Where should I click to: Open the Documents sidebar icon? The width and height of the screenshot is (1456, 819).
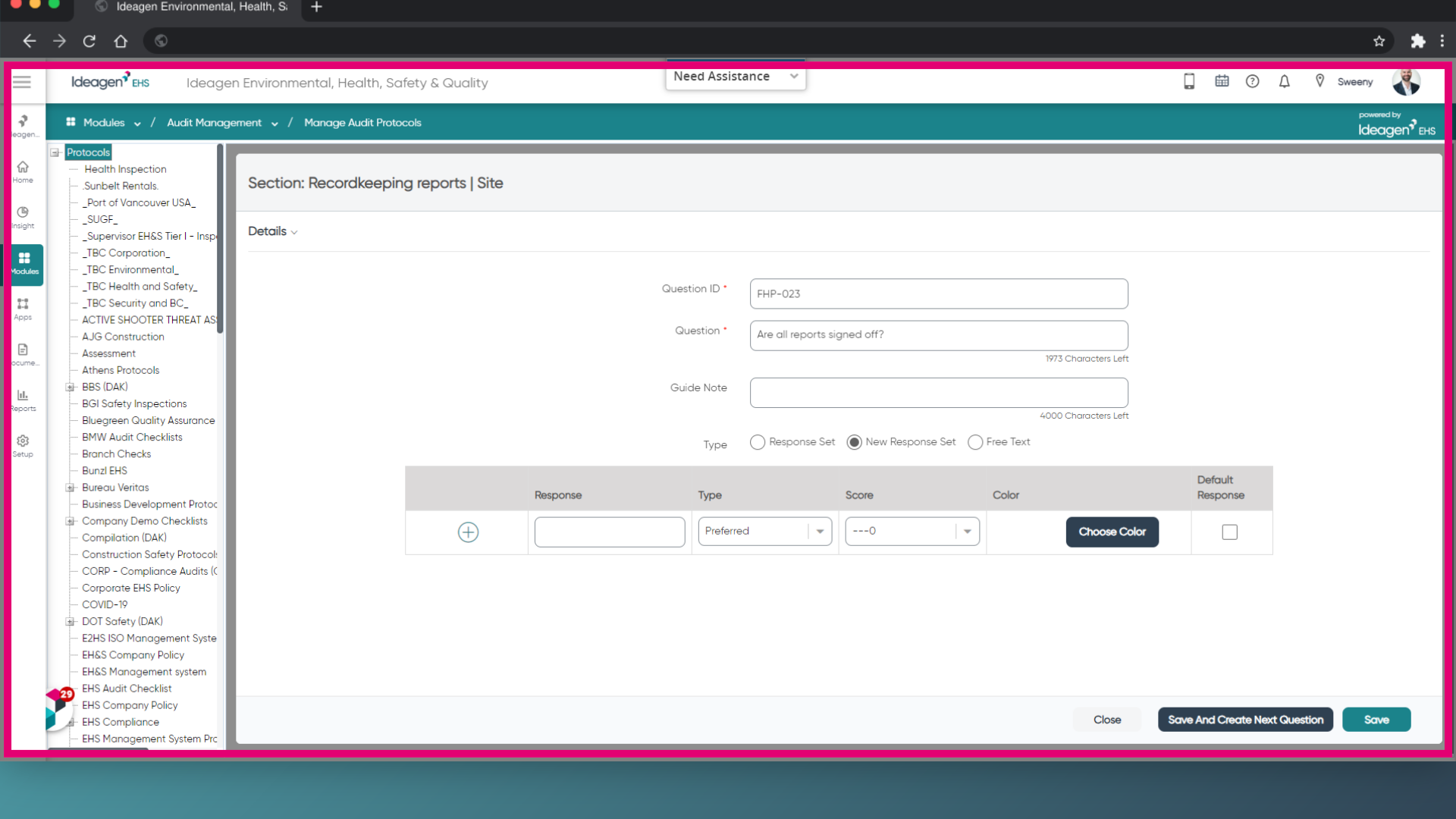[23, 354]
